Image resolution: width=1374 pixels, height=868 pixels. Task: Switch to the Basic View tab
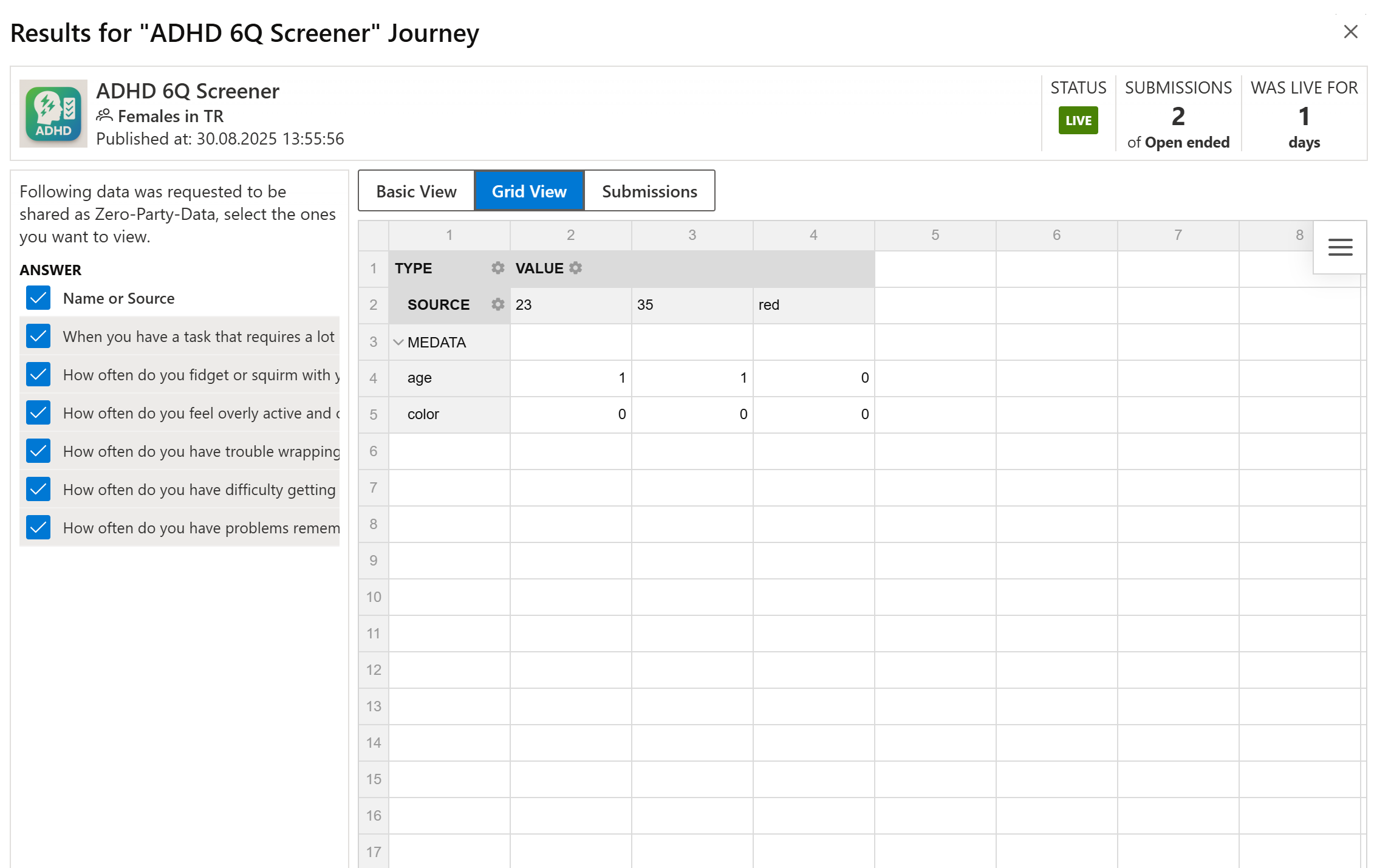[416, 191]
